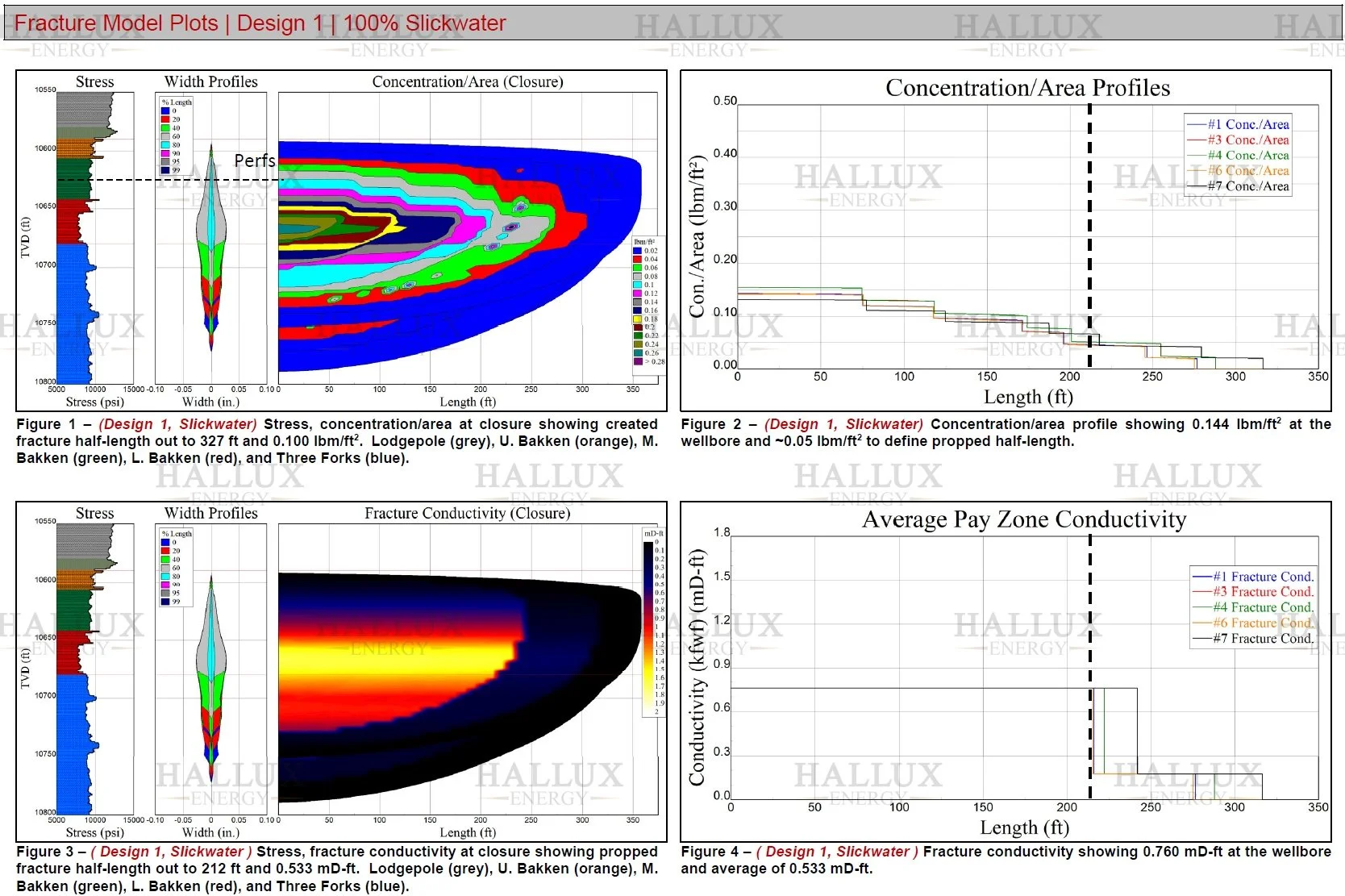Expand the Concentration/Area Profiles legend box
This screenshot has height=896, width=1345.
pos(1239,155)
